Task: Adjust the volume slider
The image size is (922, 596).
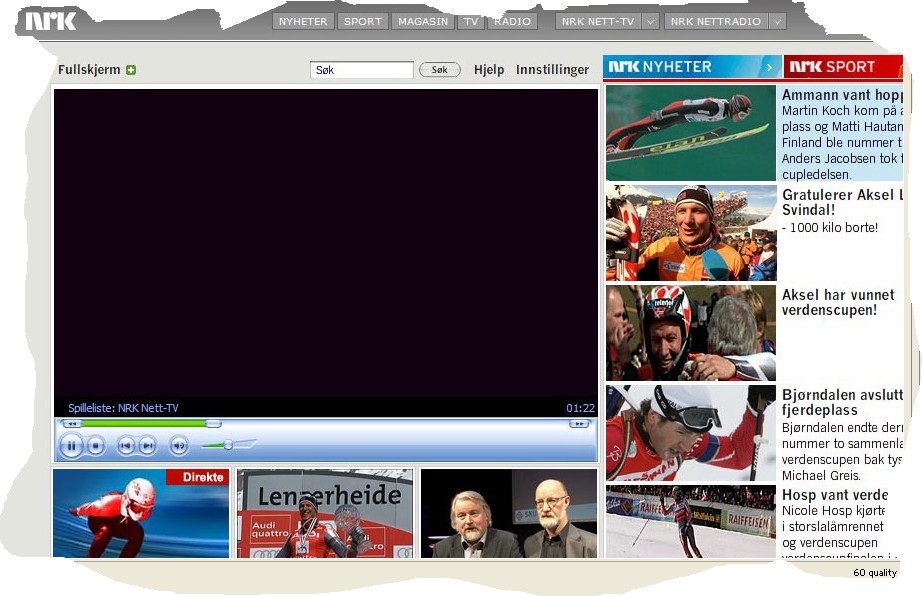Action: click(x=228, y=445)
